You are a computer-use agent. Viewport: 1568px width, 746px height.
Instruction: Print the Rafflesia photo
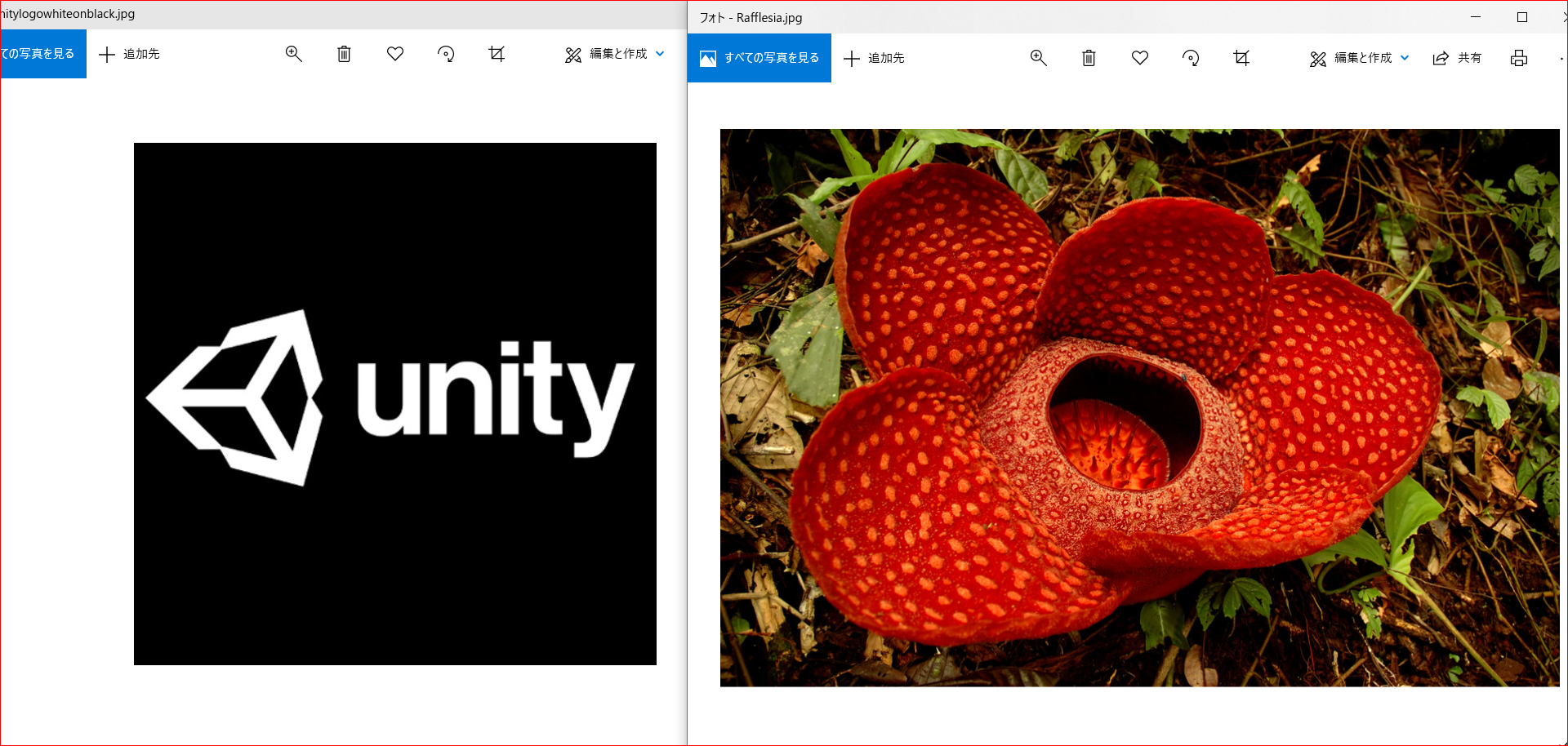(x=1519, y=58)
